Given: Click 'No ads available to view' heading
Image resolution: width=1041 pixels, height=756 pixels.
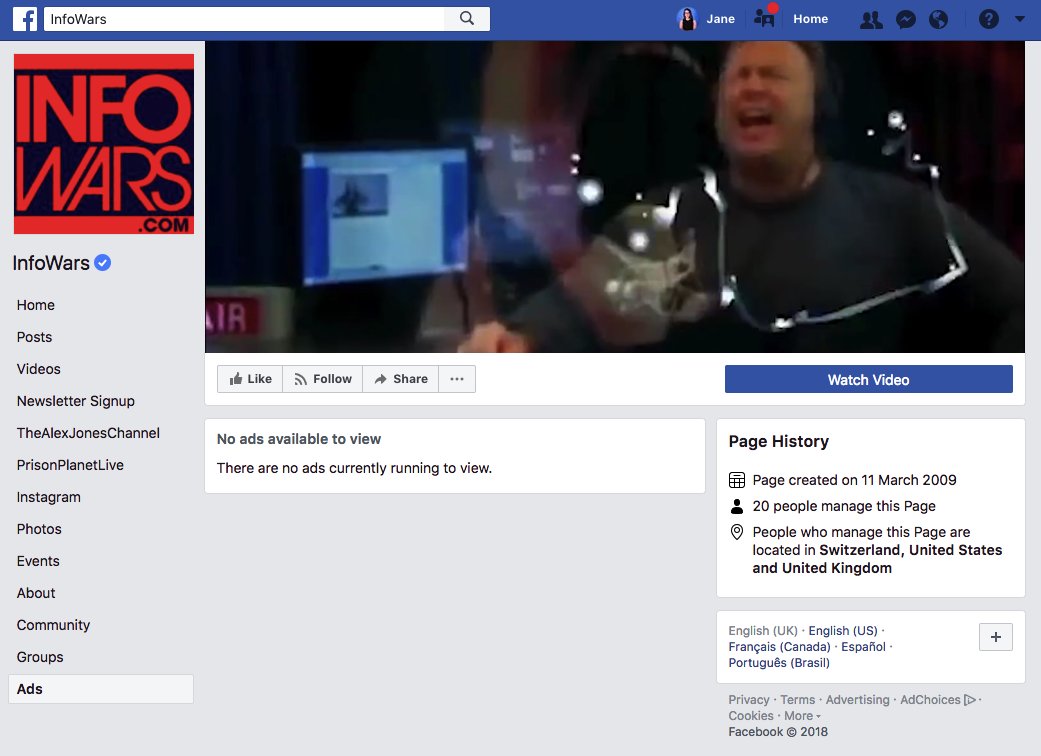Looking at the screenshot, I should click(x=299, y=439).
